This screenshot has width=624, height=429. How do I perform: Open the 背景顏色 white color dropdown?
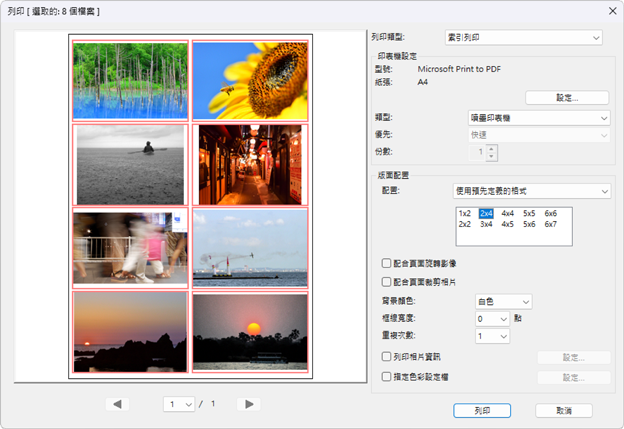(x=503, y=301)
